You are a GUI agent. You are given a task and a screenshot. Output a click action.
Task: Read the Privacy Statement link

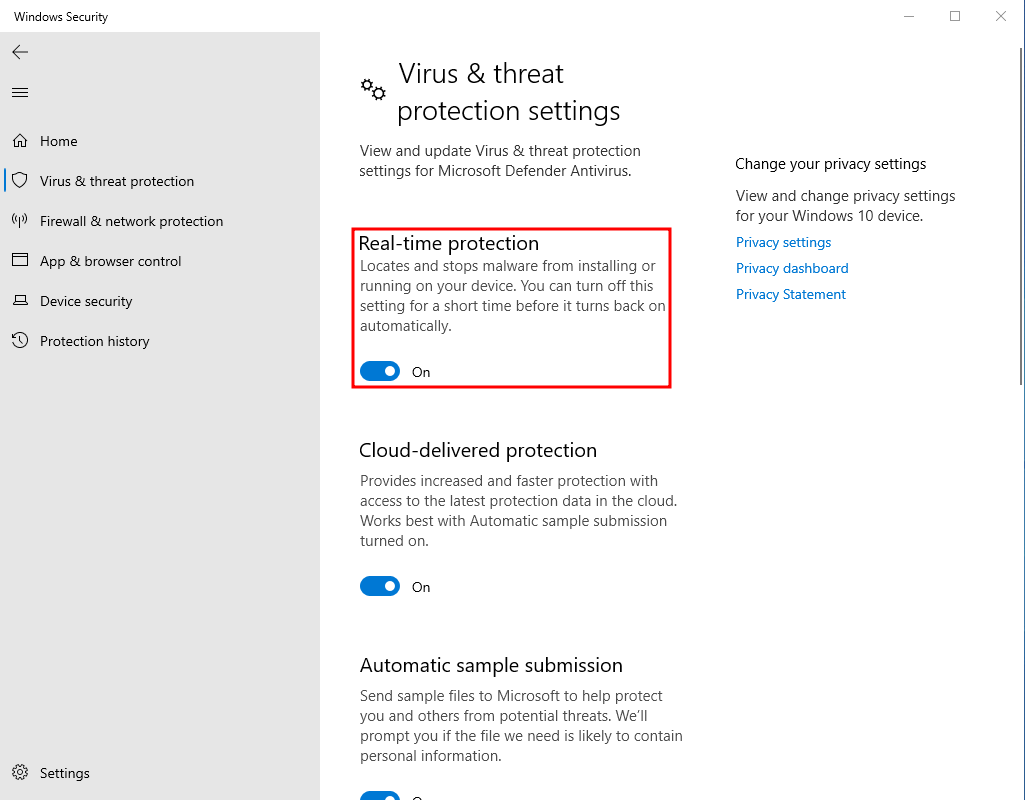pos(790,294)
